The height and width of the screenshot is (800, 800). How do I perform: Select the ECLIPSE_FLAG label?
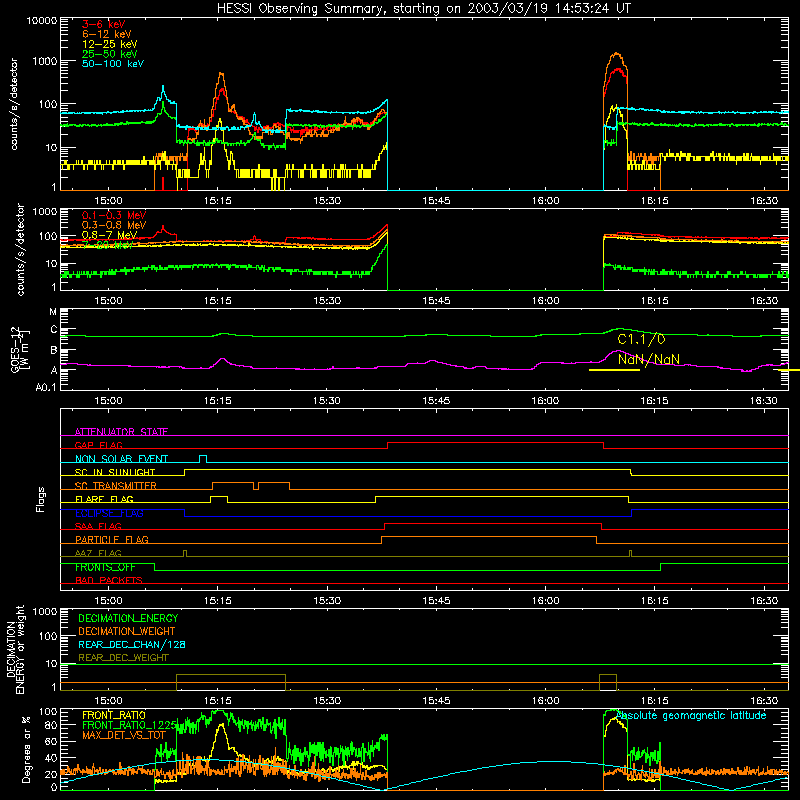(x=109, y=513)
